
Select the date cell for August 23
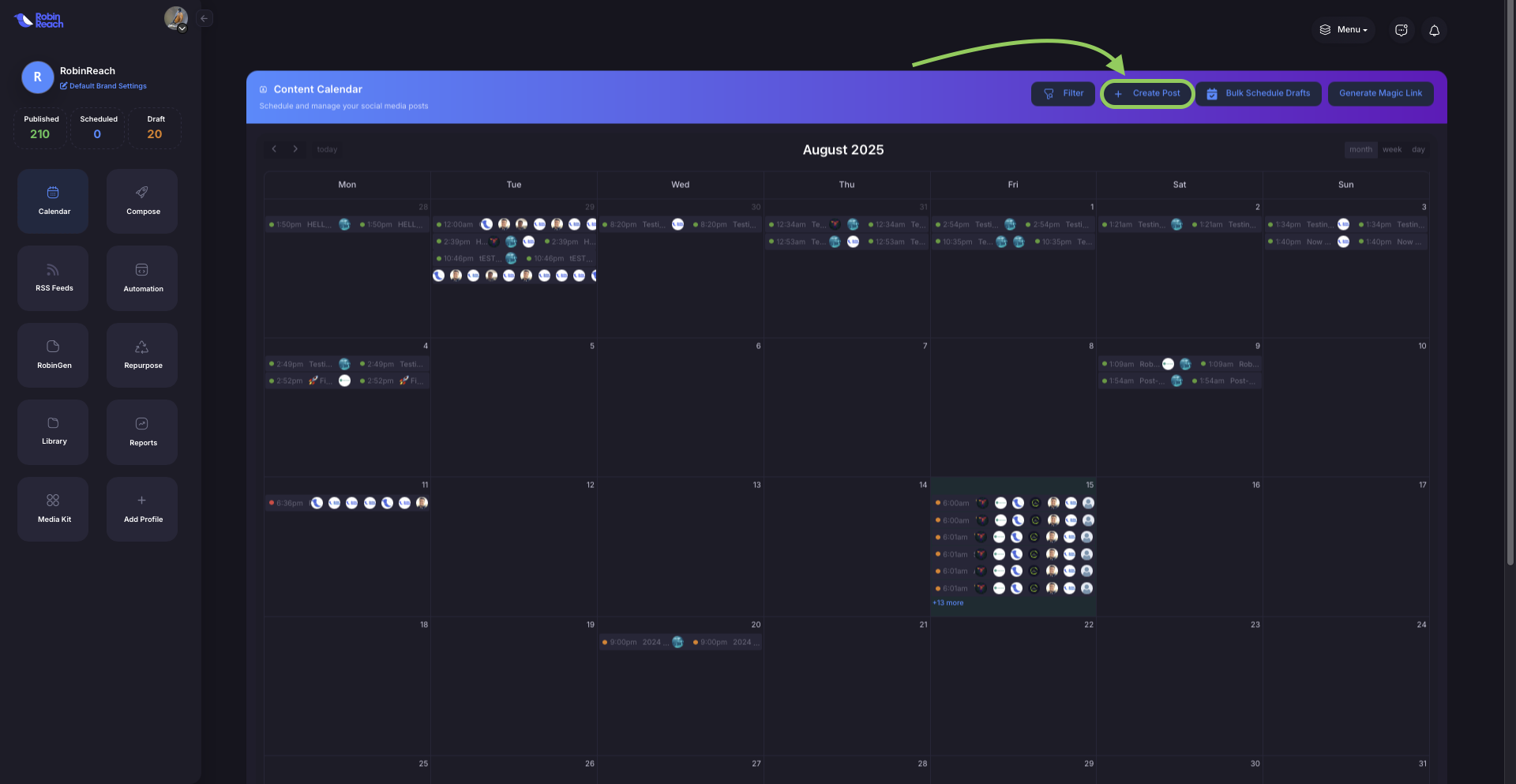tap(1179, 686)
